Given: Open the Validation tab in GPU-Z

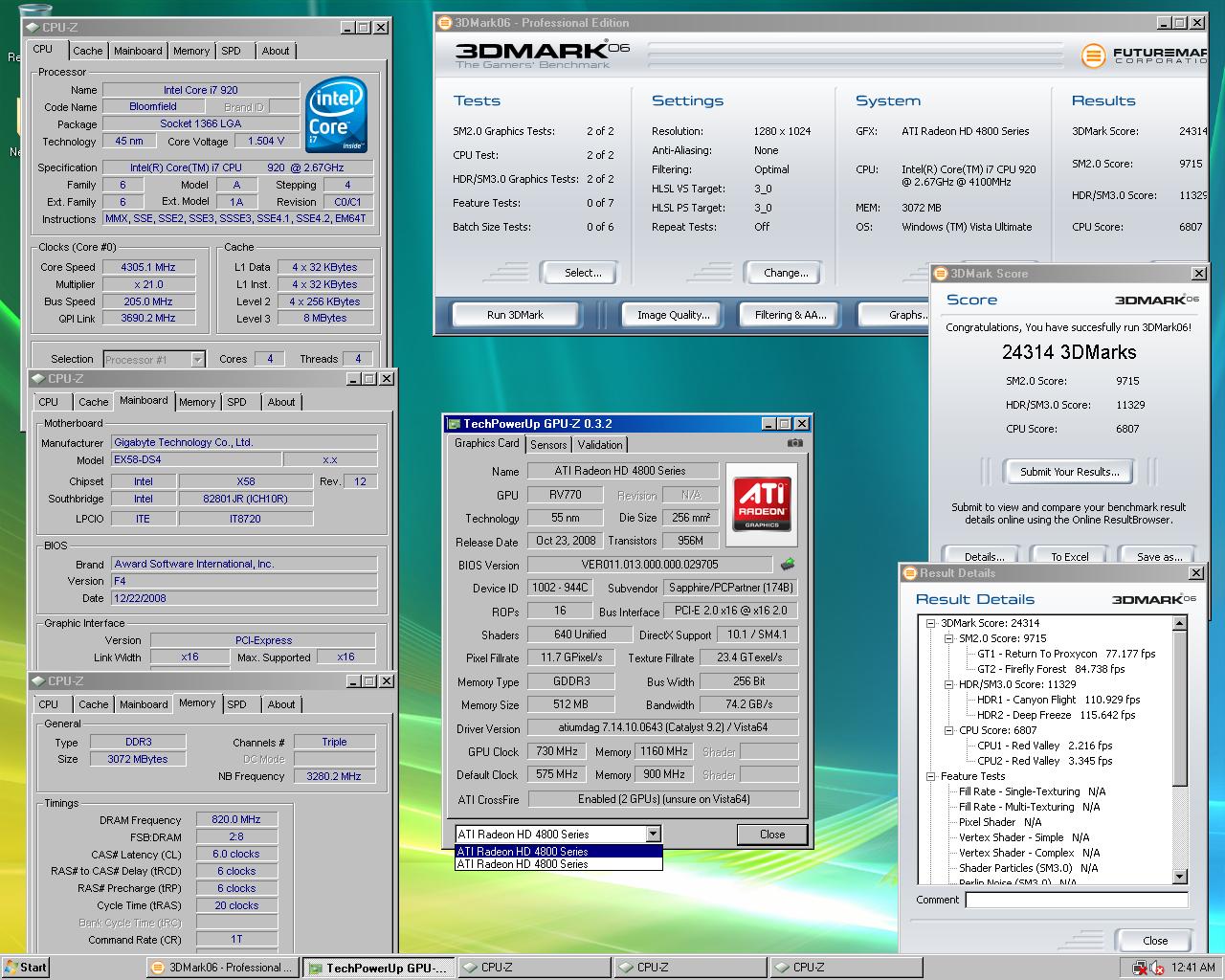Looking at the screenshot, I should pyautogui.click(x=600, y=445).
